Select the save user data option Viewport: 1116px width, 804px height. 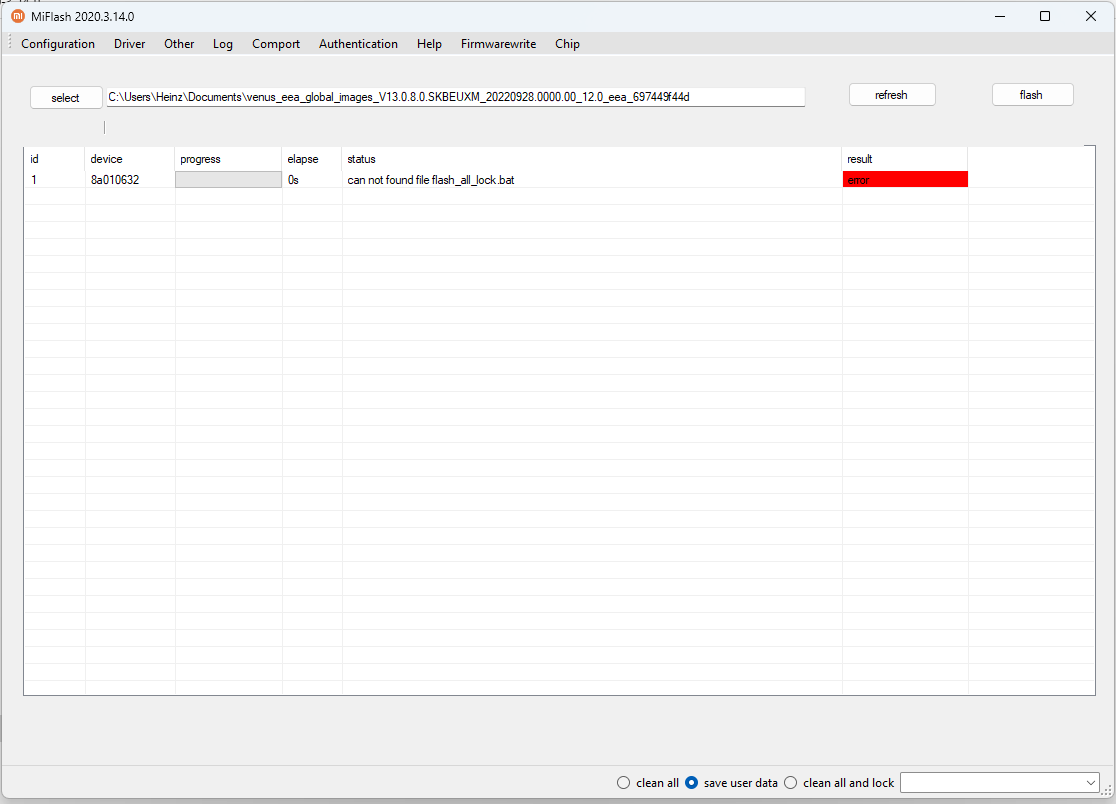(x=691, y=783)
